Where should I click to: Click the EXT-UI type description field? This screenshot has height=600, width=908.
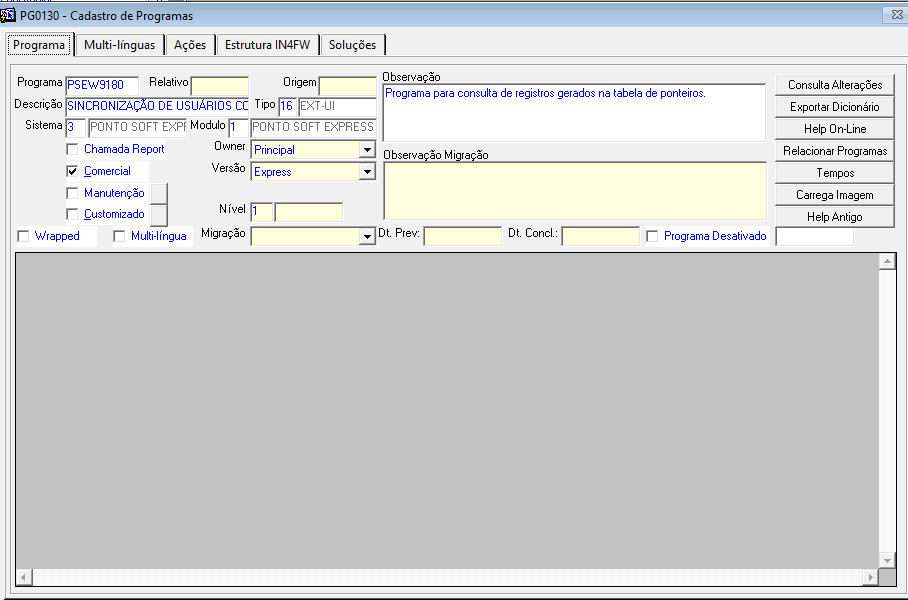[337, 107]
